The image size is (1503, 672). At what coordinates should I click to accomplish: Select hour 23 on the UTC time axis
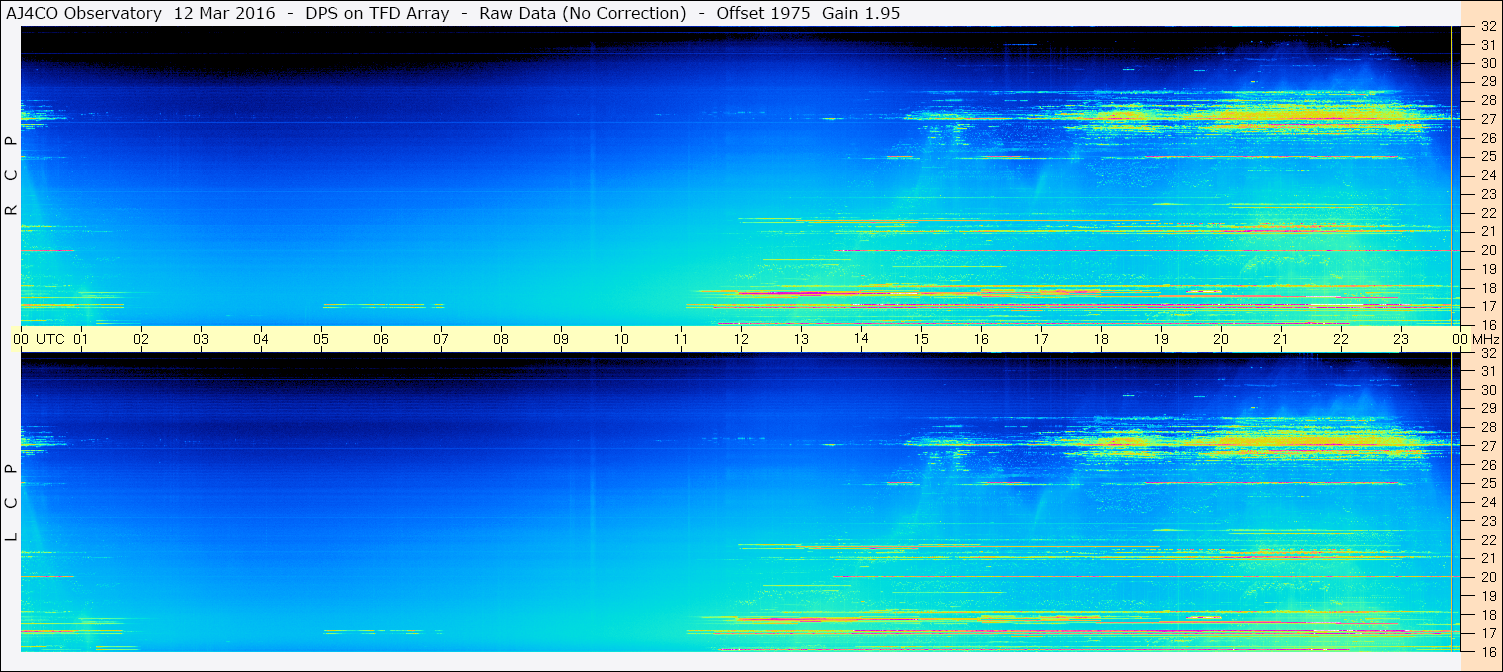pyautogui.click(x=1401, y=339)
